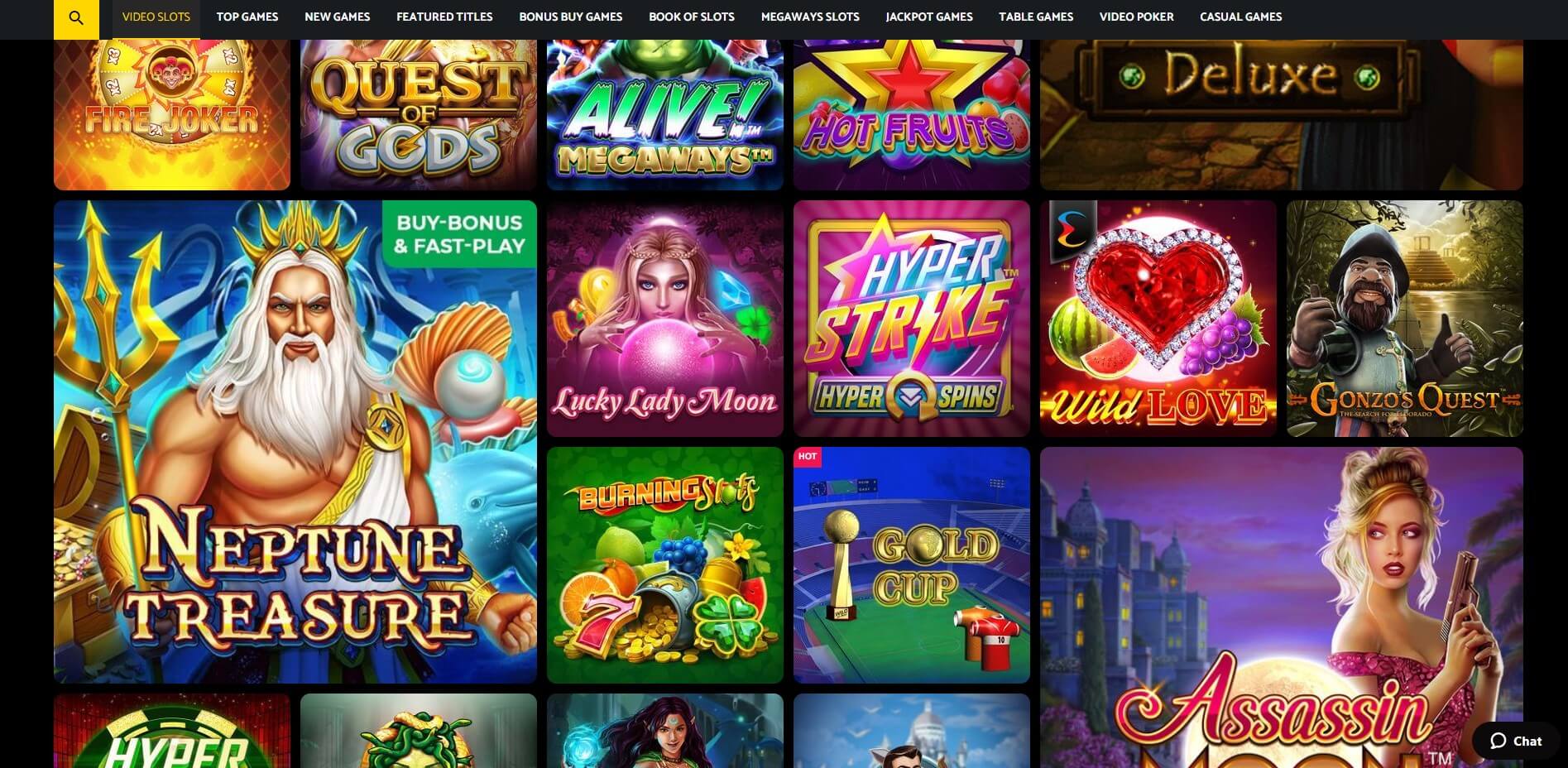
Task: Open the Chat support widget
Action: point(1516,741)
